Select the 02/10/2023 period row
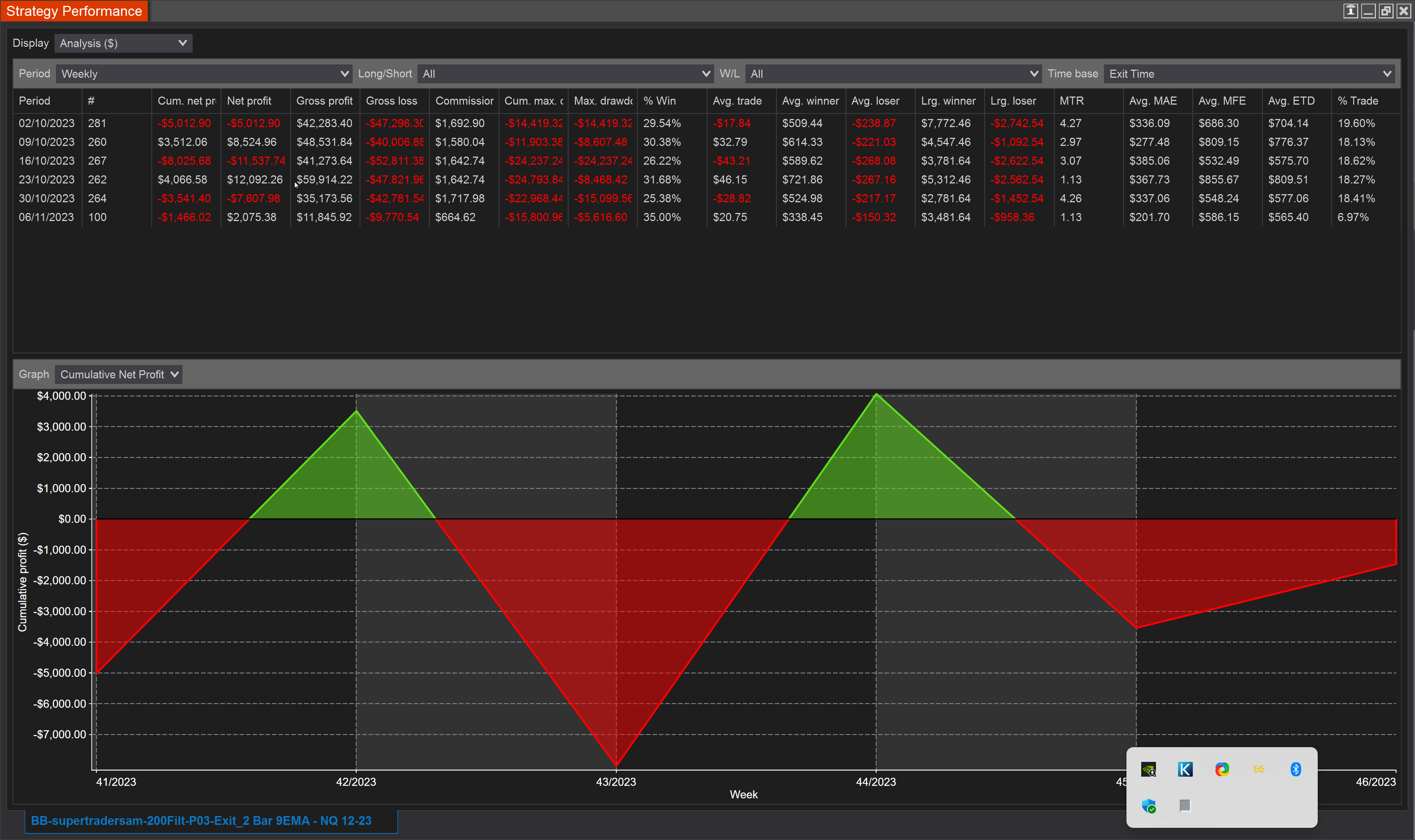The image size is (1415, 840). [707, 123]
